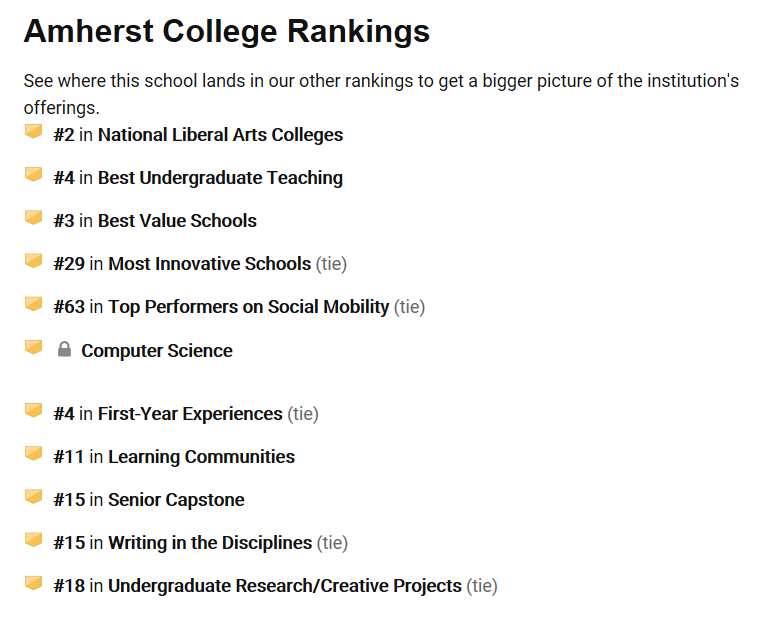Click ribbon icon beside Most Innovative Schools
This screenshot has width=770, height=623.
pos(34,260)
